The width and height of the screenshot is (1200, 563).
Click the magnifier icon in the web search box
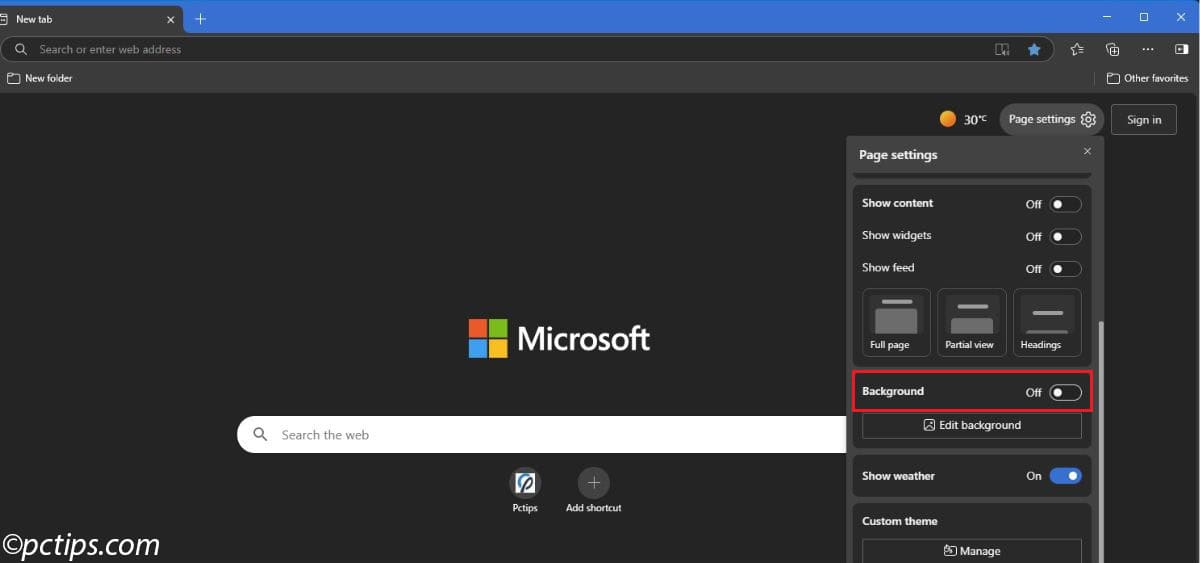tap(261, 434)
